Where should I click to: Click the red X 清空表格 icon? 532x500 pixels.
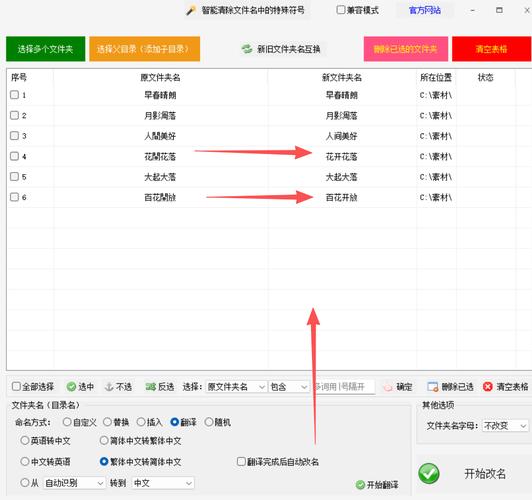click(x=488, y=386)
